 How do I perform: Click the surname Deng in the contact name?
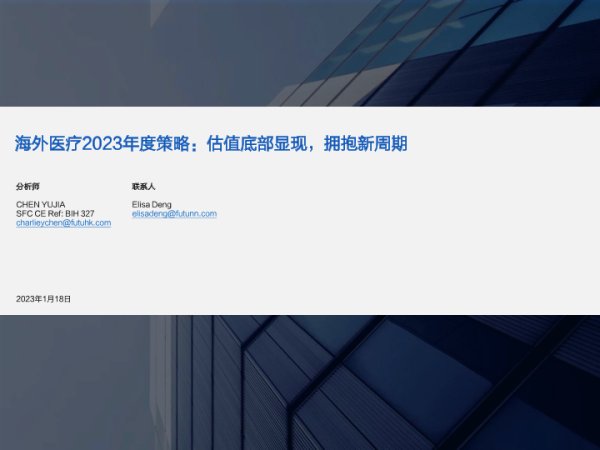coord(161,205)
